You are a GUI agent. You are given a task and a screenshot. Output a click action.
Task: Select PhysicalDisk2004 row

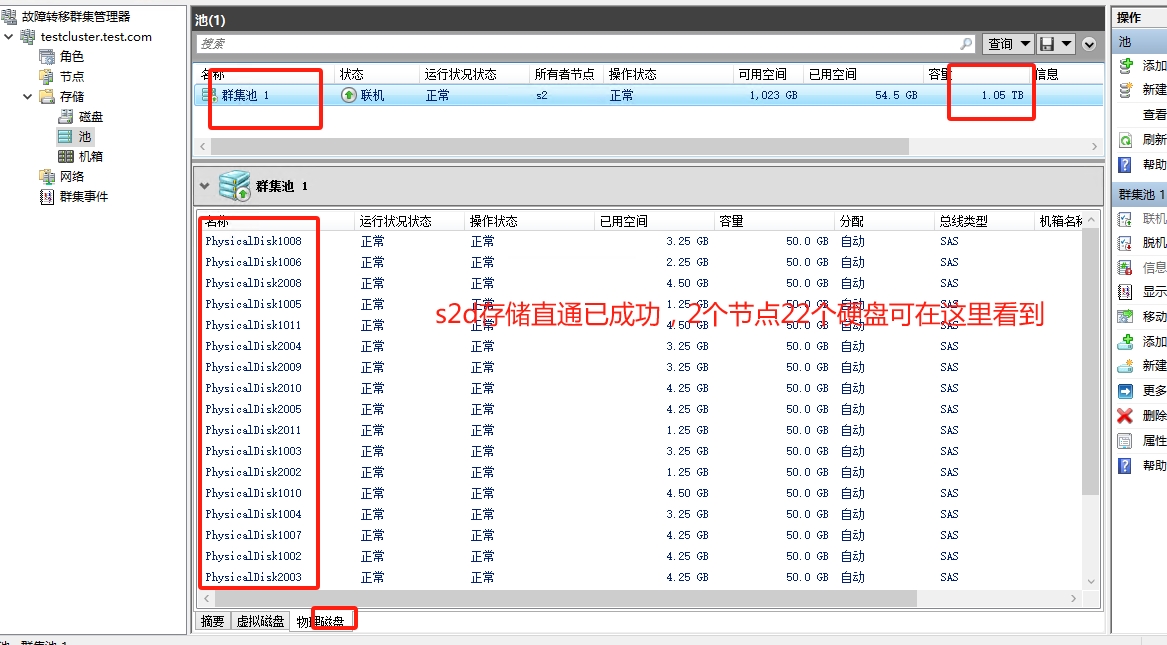[640, 346]
